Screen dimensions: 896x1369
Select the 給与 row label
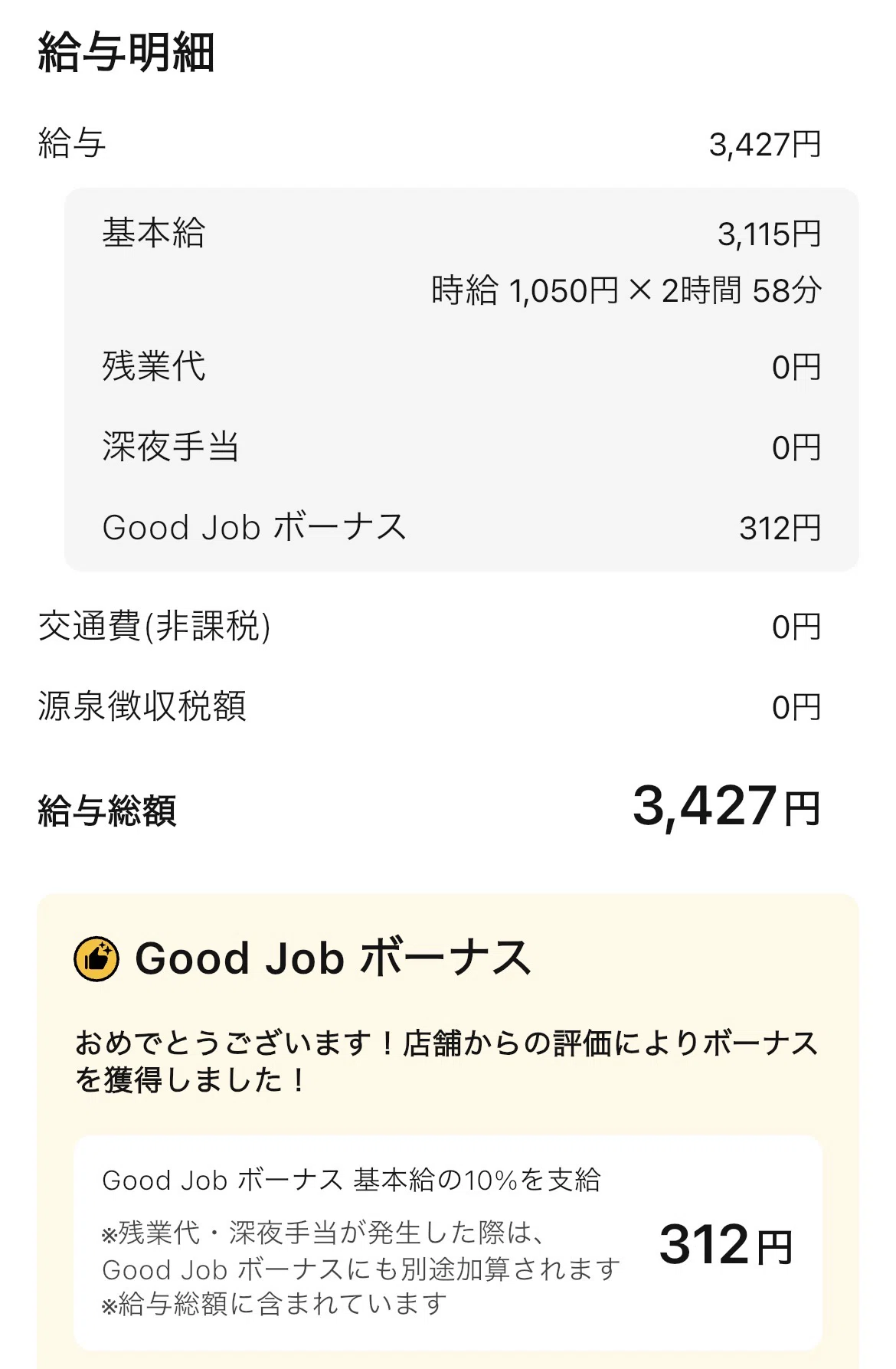click(72, 143)
